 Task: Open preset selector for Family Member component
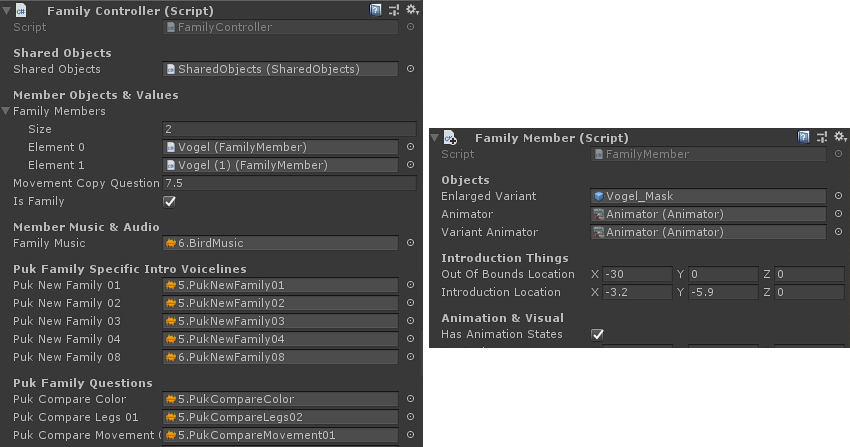coord(822,137)
